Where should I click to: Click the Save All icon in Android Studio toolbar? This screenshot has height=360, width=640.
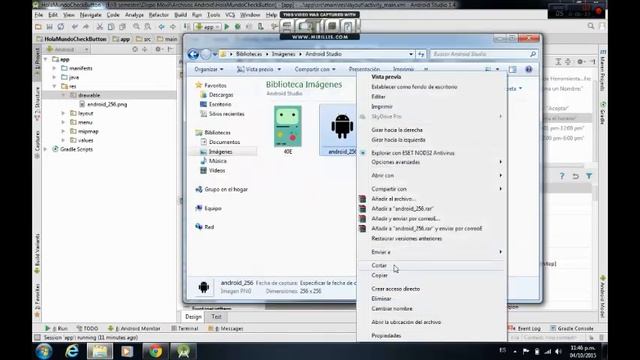(x=49, y=27)
